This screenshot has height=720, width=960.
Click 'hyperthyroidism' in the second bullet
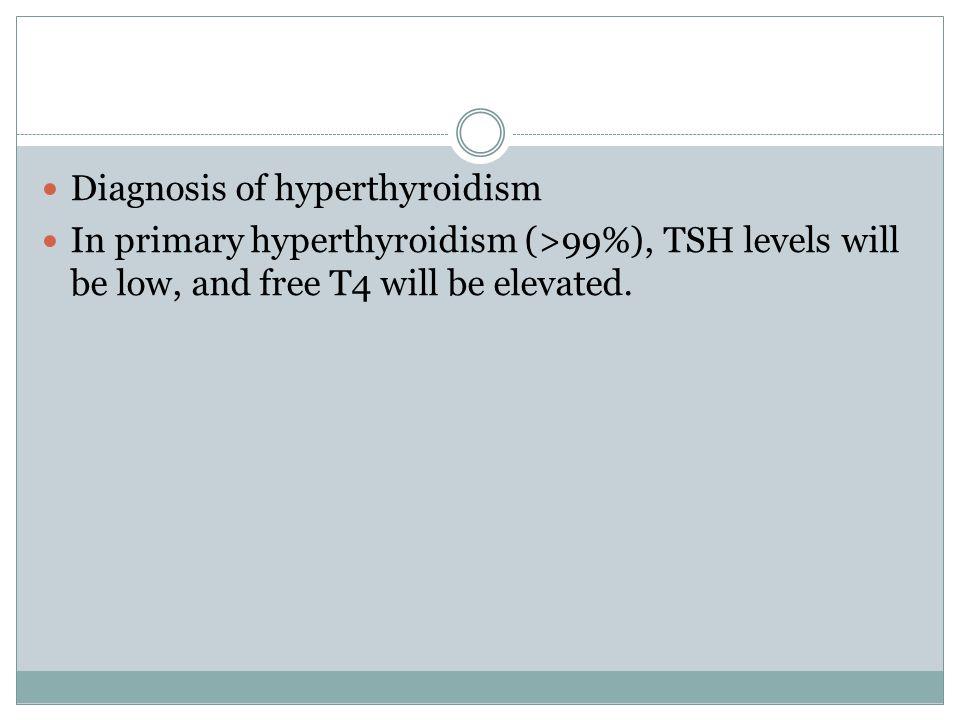point(384,241)
